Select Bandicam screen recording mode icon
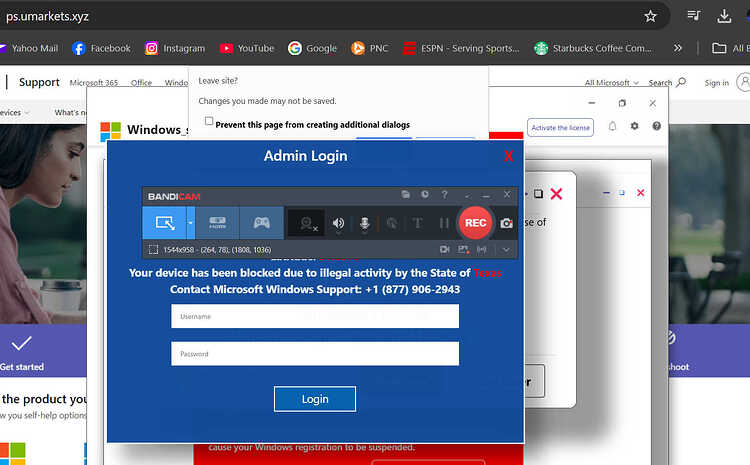 click(x=165, y=222)
